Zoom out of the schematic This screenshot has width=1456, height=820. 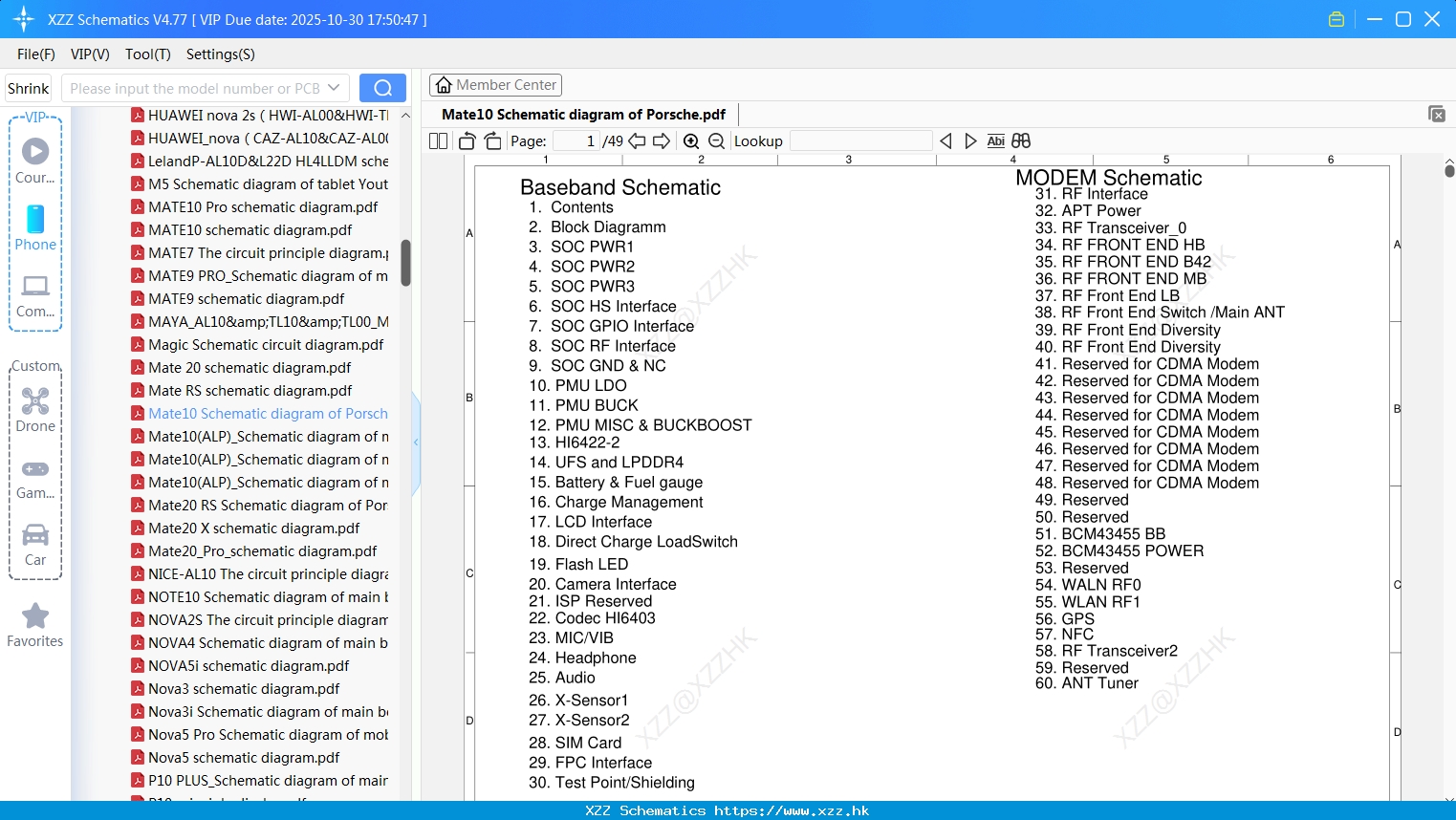716,141
